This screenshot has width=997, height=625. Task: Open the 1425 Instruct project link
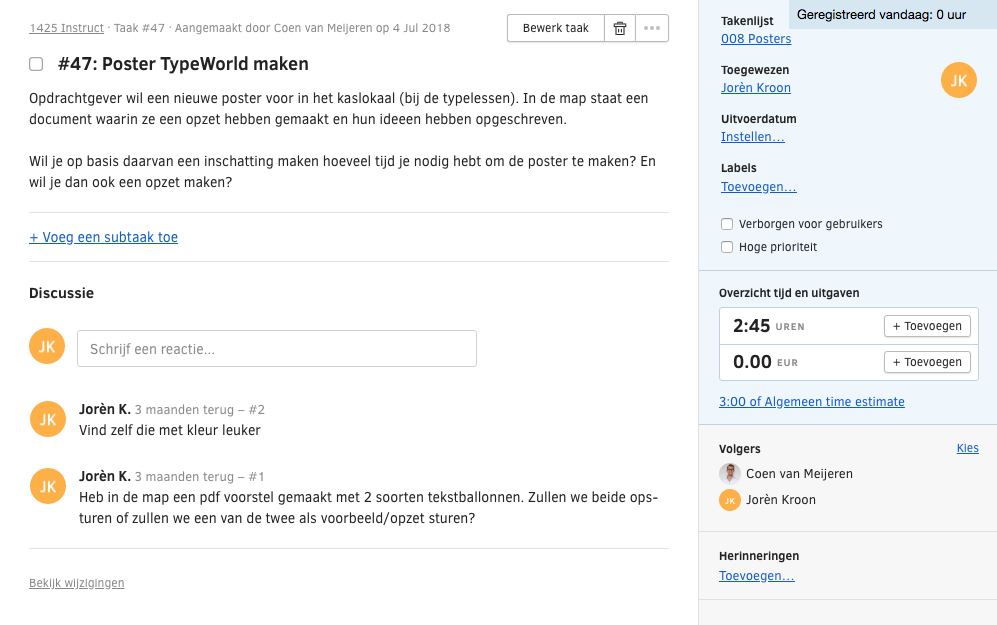[67, 28]
